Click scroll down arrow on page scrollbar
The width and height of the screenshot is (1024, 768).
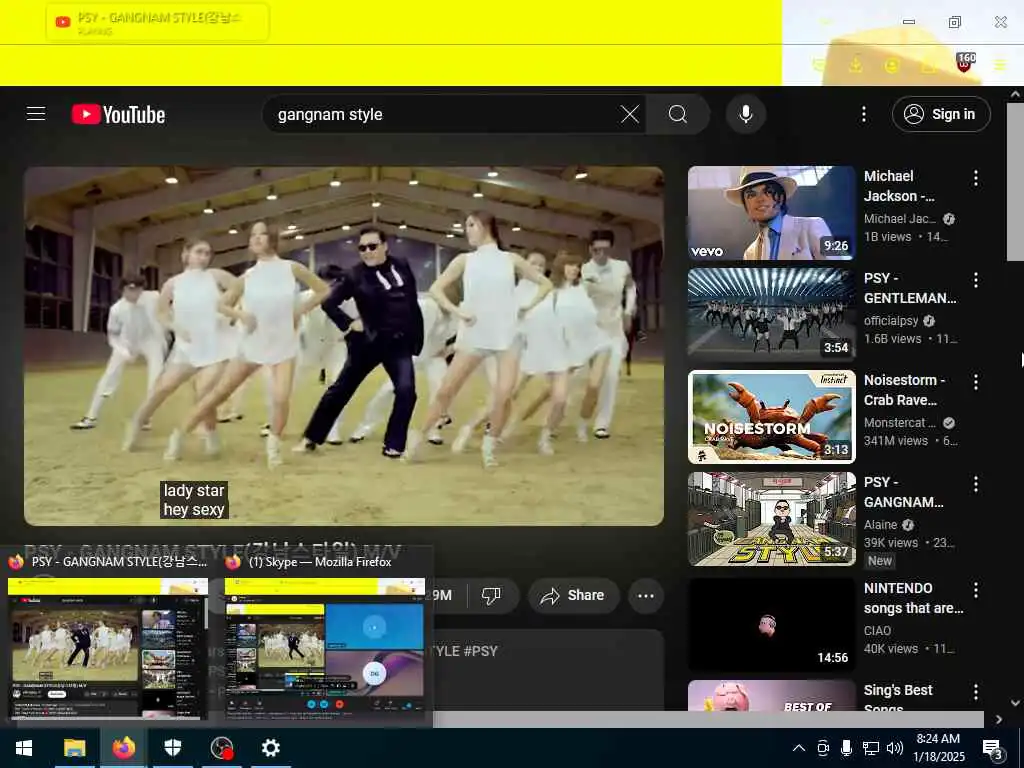click(1015, 703)
